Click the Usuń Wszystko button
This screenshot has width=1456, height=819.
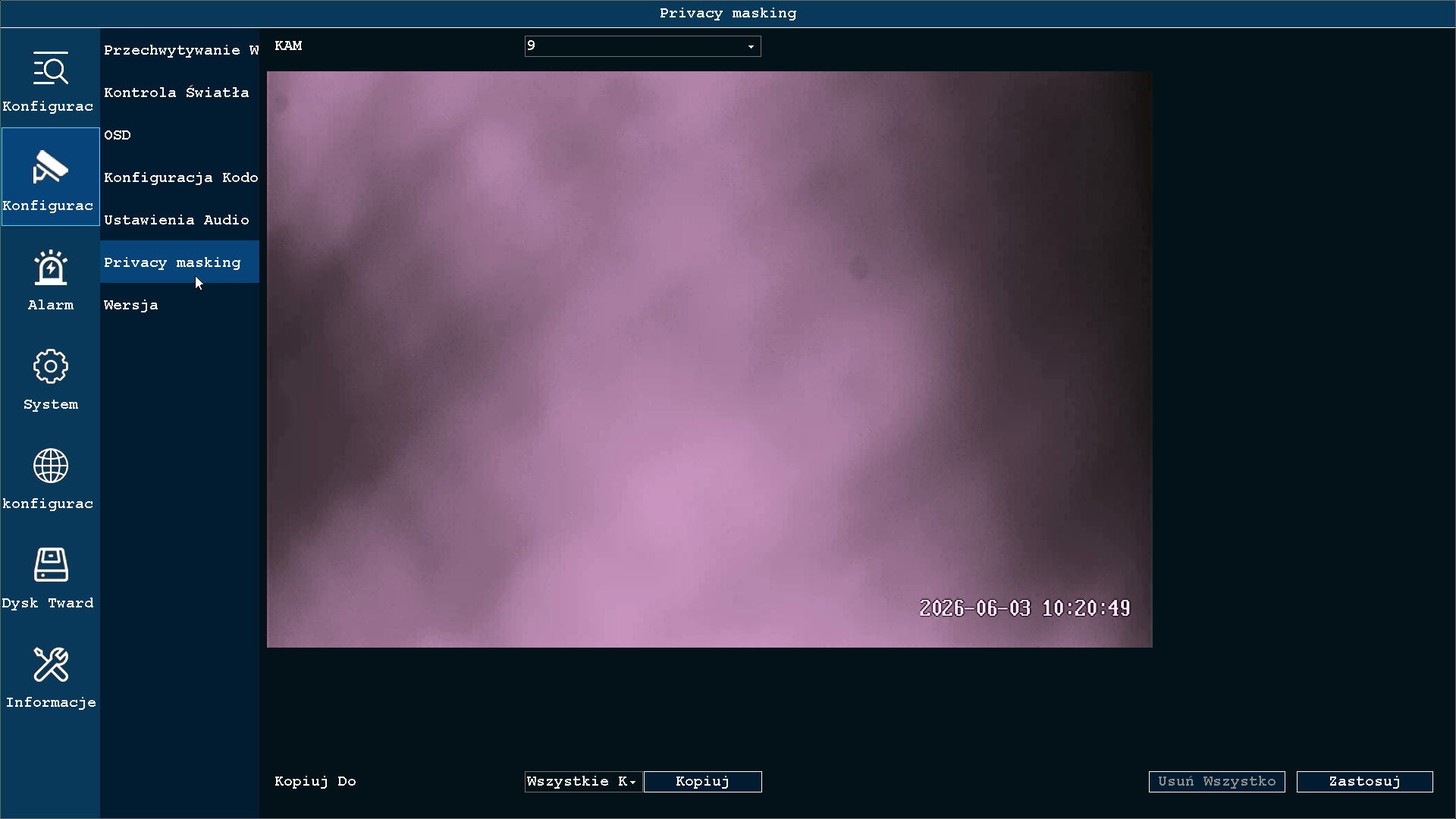click(x=1217, y=782)
